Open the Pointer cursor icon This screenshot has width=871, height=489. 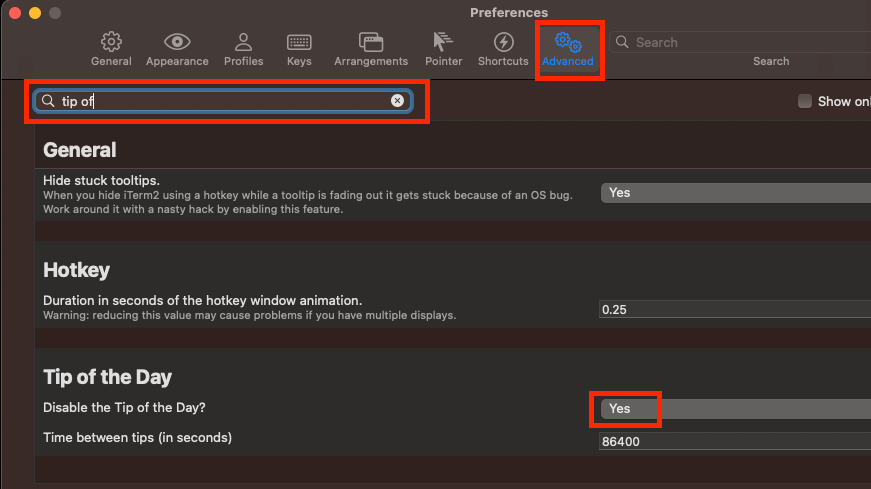[443, 42]
